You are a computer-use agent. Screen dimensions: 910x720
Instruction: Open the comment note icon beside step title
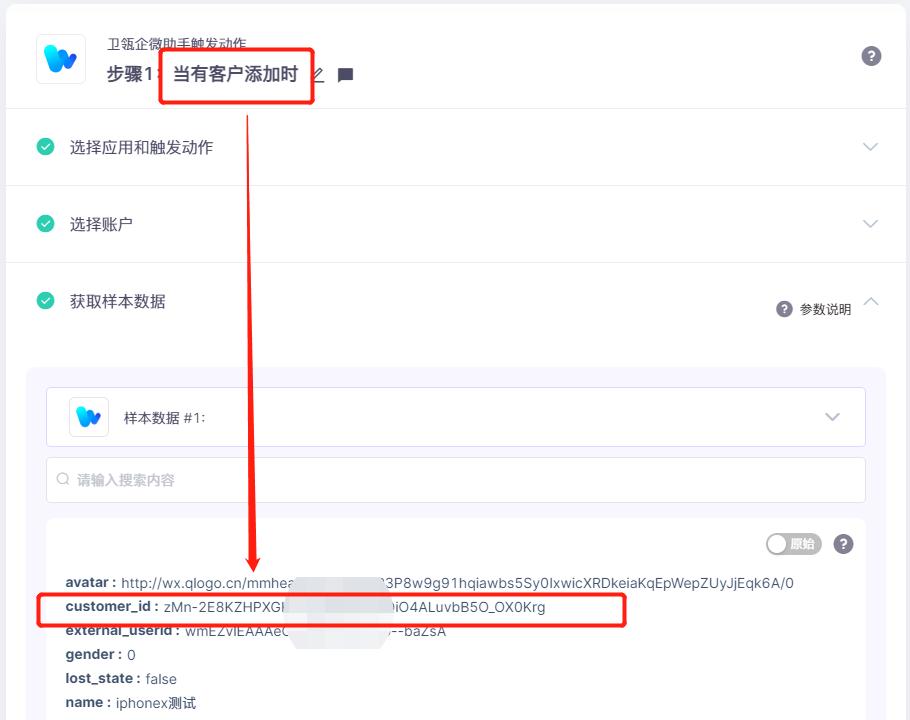(x=346, y=75)
